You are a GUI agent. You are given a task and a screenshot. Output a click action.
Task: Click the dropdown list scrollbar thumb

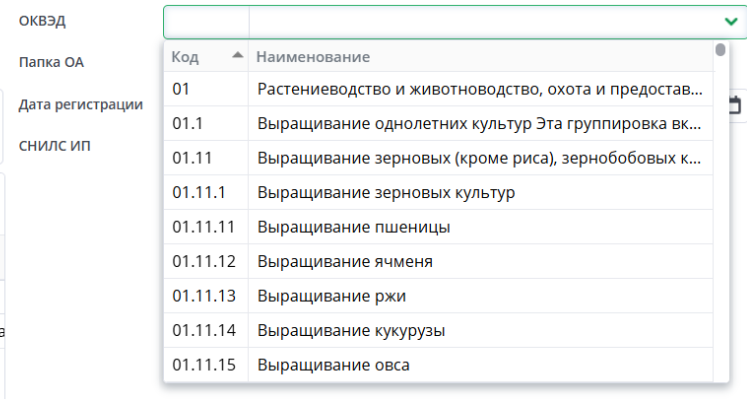[x=720, y=50]
